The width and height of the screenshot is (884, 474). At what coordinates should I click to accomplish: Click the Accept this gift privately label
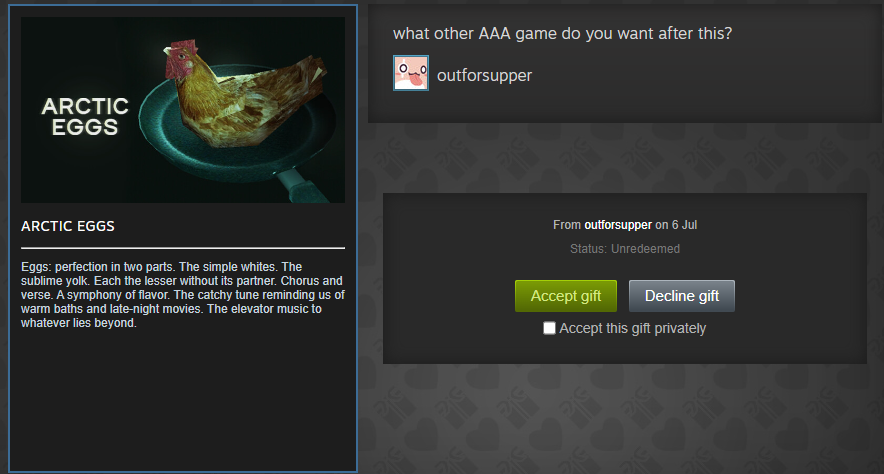tap(633, 329)
